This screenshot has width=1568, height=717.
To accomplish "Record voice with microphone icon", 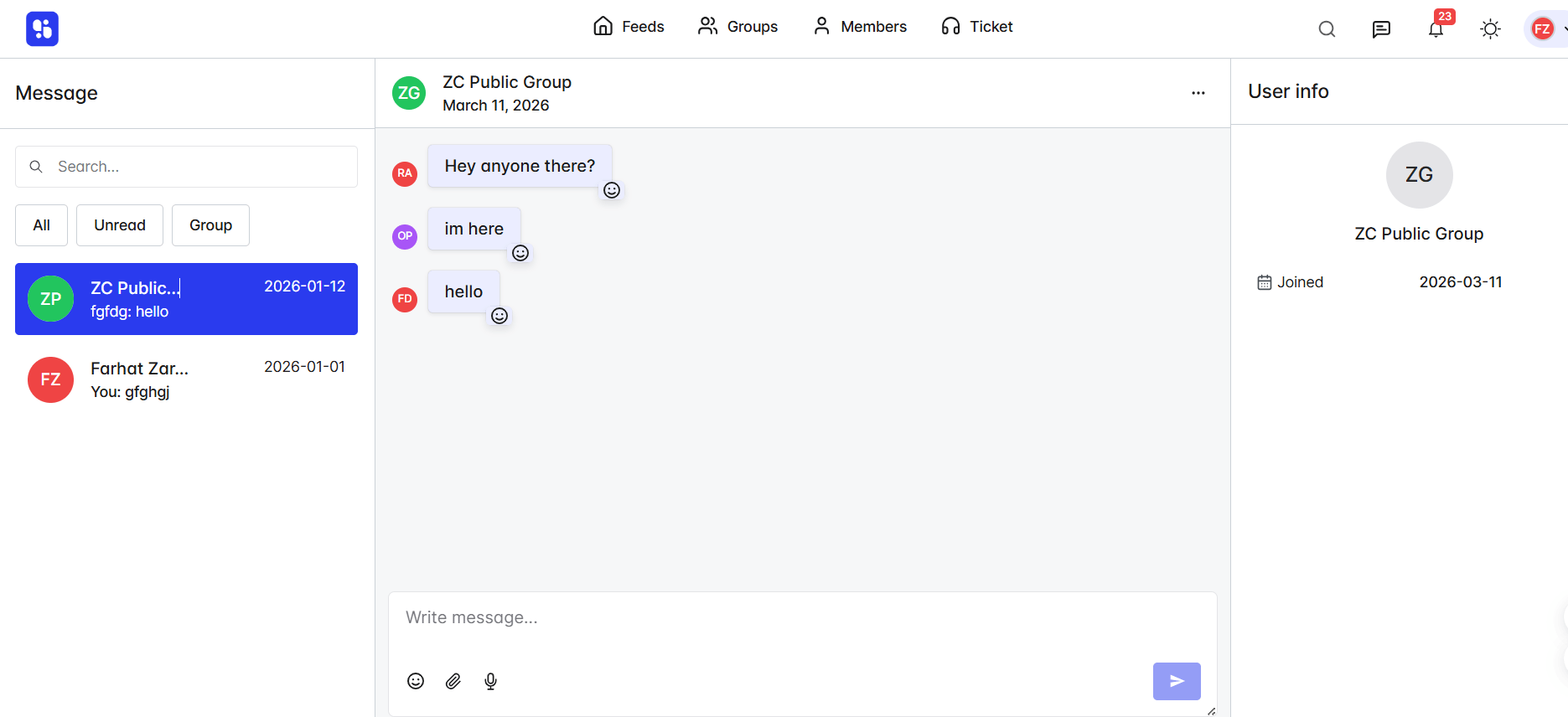I will pos(491,681).
